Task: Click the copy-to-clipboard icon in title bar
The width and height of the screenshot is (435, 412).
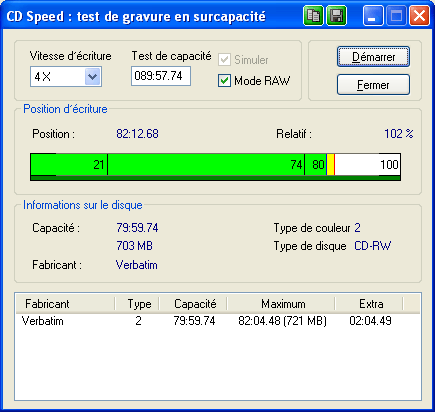Action: point(313,15)
